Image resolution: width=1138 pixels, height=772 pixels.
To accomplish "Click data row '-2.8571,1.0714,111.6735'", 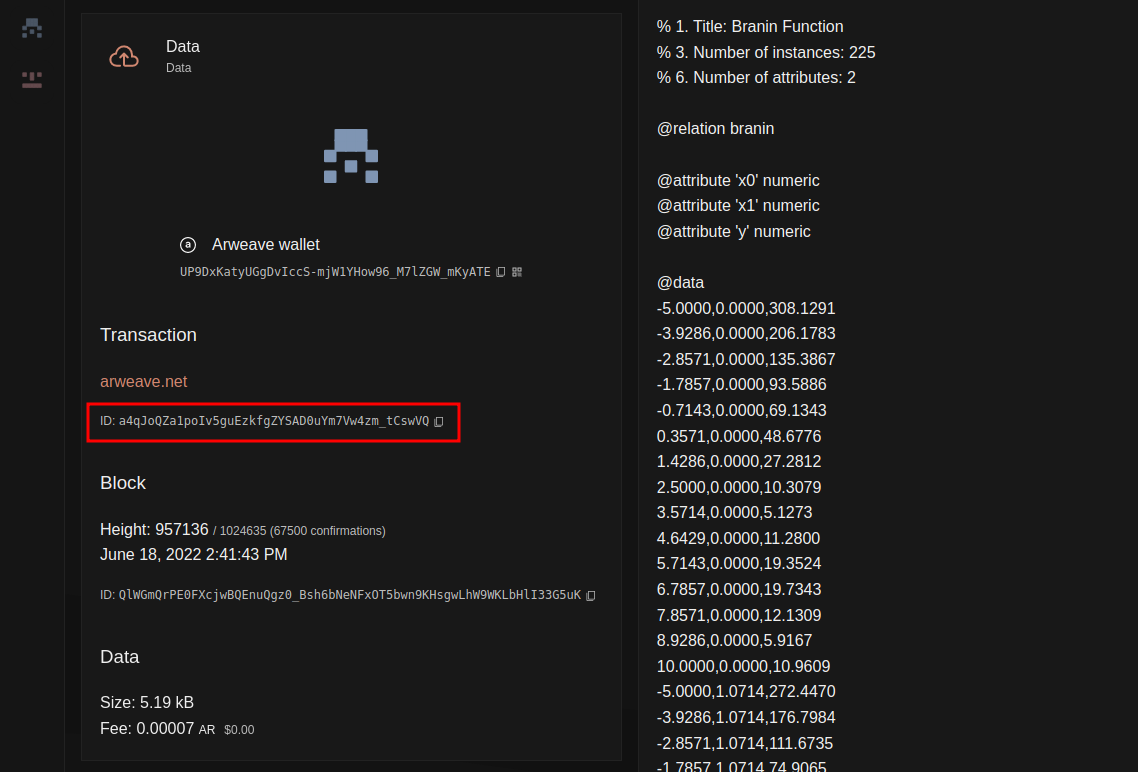I will [745, 744].
